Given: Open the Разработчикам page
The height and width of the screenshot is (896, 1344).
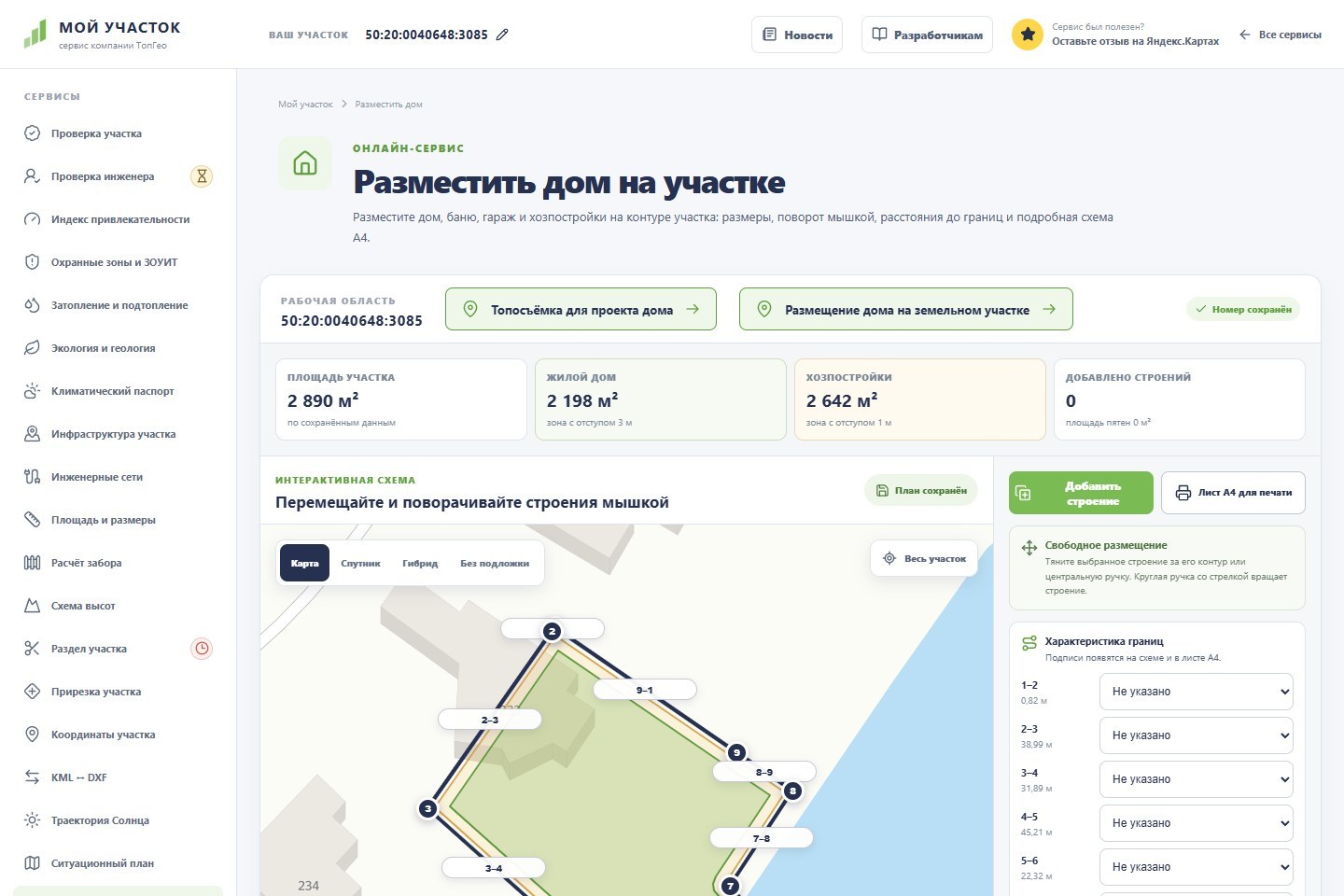Looking at the screenshot, I should coord(927,35).
